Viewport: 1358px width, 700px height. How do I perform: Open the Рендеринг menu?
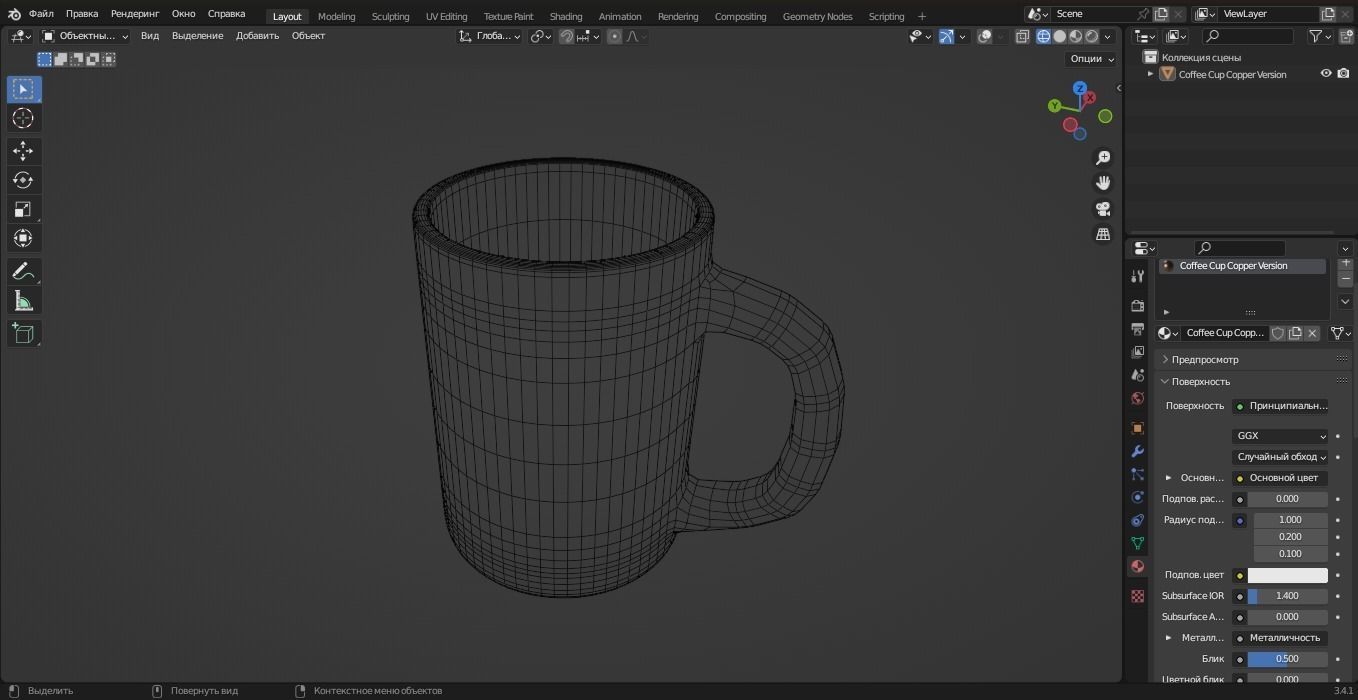point(135,14)
